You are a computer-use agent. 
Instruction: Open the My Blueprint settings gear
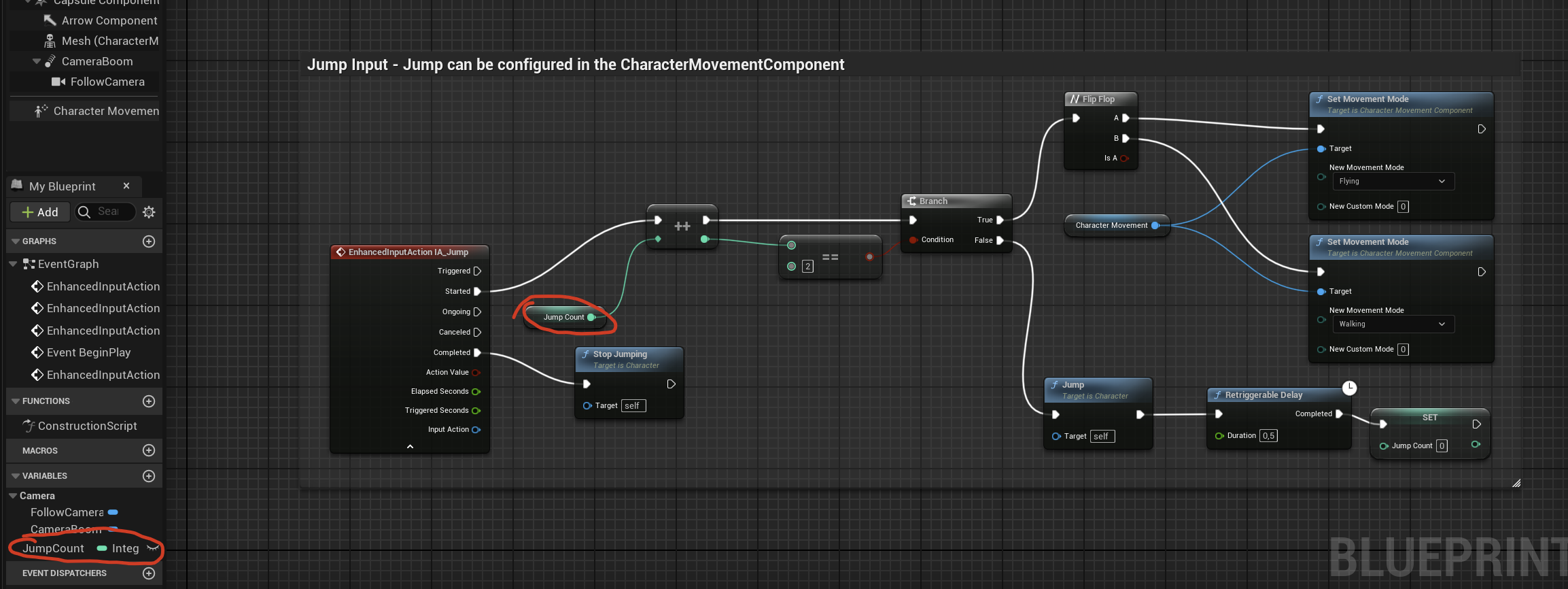coord(149,212)
